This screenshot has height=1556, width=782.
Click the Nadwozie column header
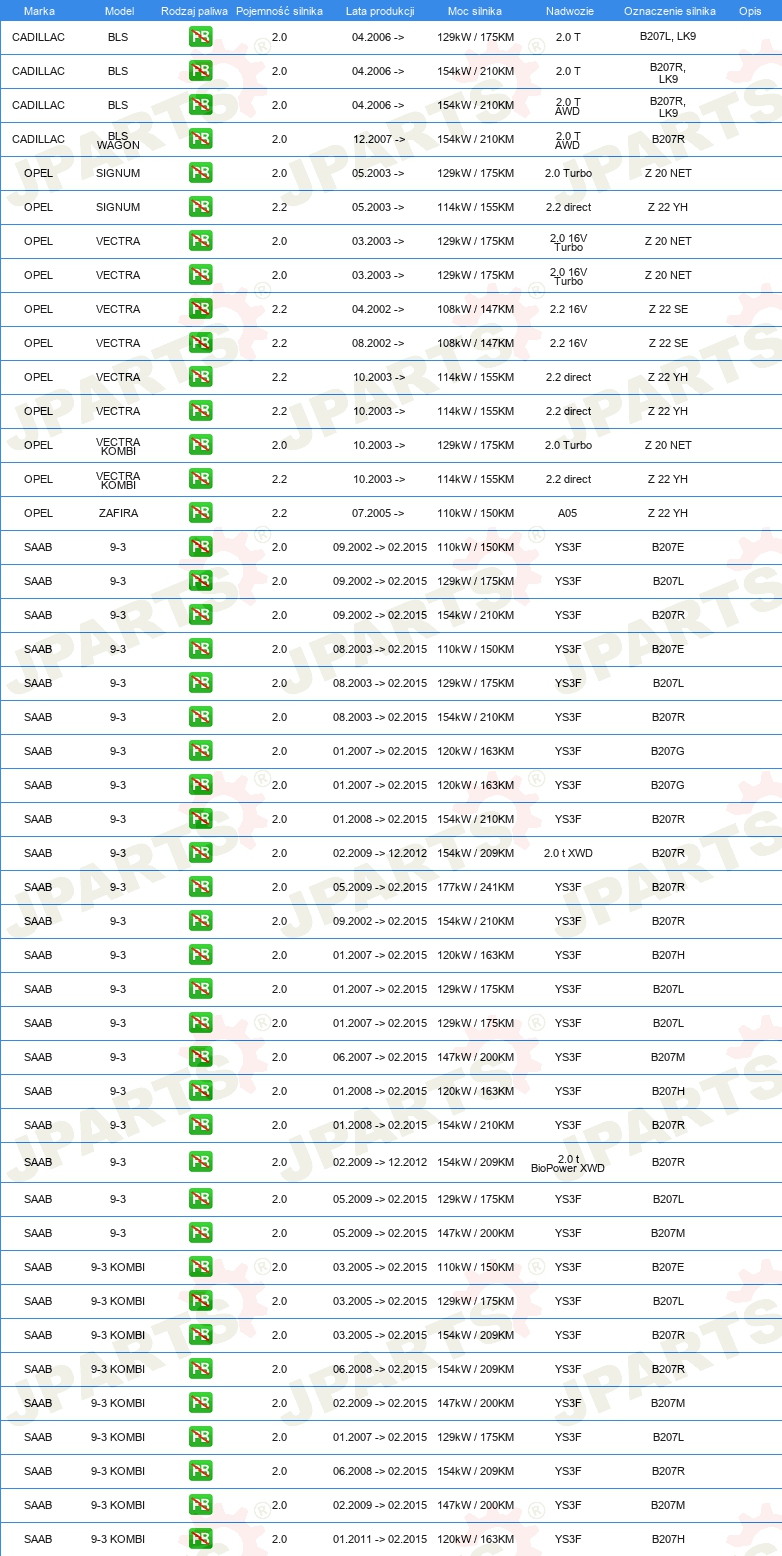click(x=569, y=10)
